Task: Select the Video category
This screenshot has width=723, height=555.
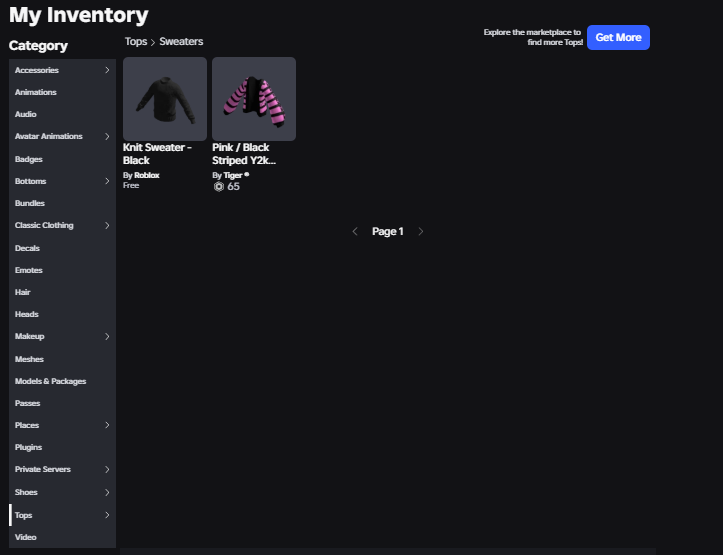Action: (62, 537)
